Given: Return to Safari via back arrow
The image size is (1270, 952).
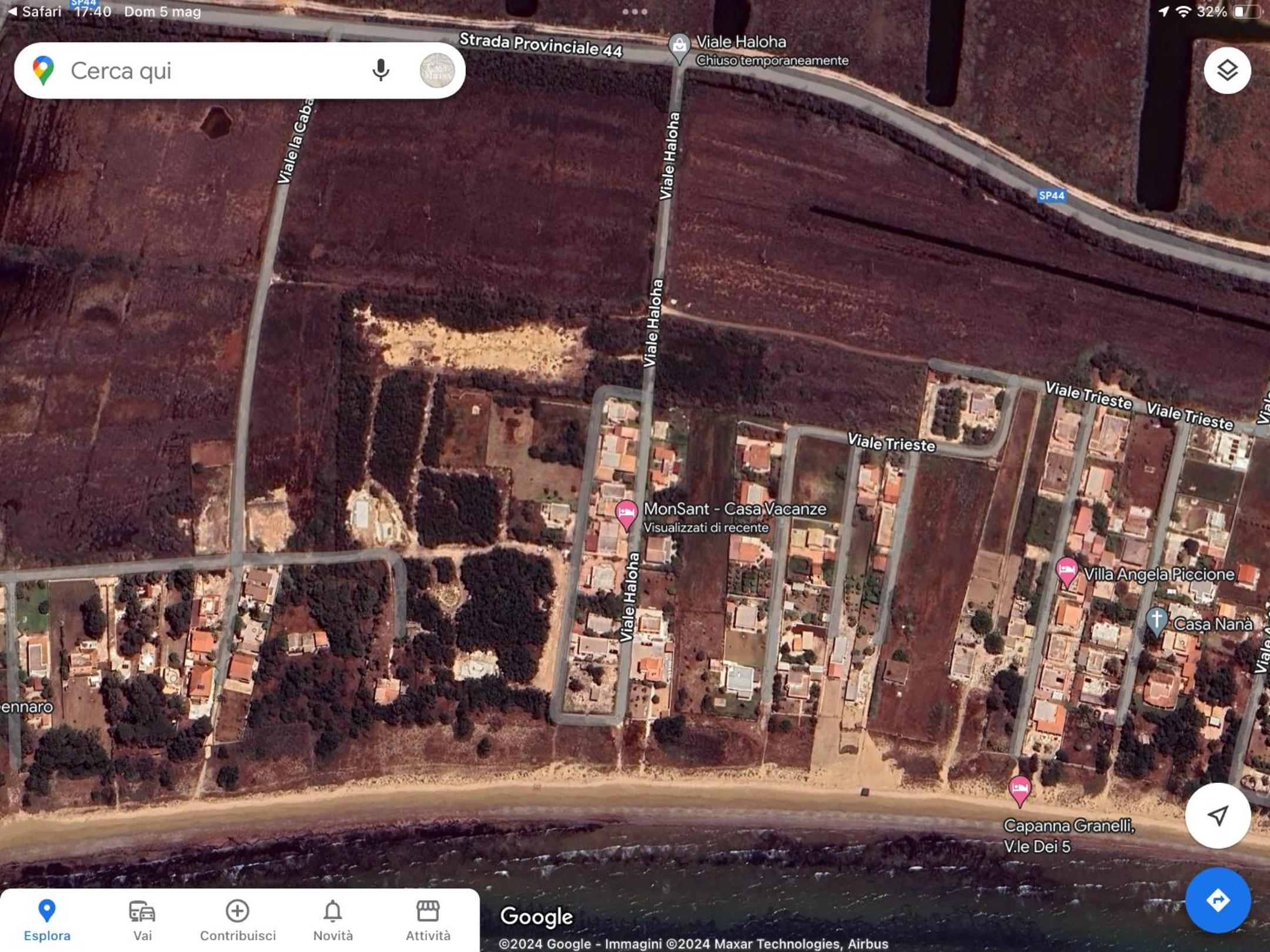Looking at the screenshot, I should 34,12.
